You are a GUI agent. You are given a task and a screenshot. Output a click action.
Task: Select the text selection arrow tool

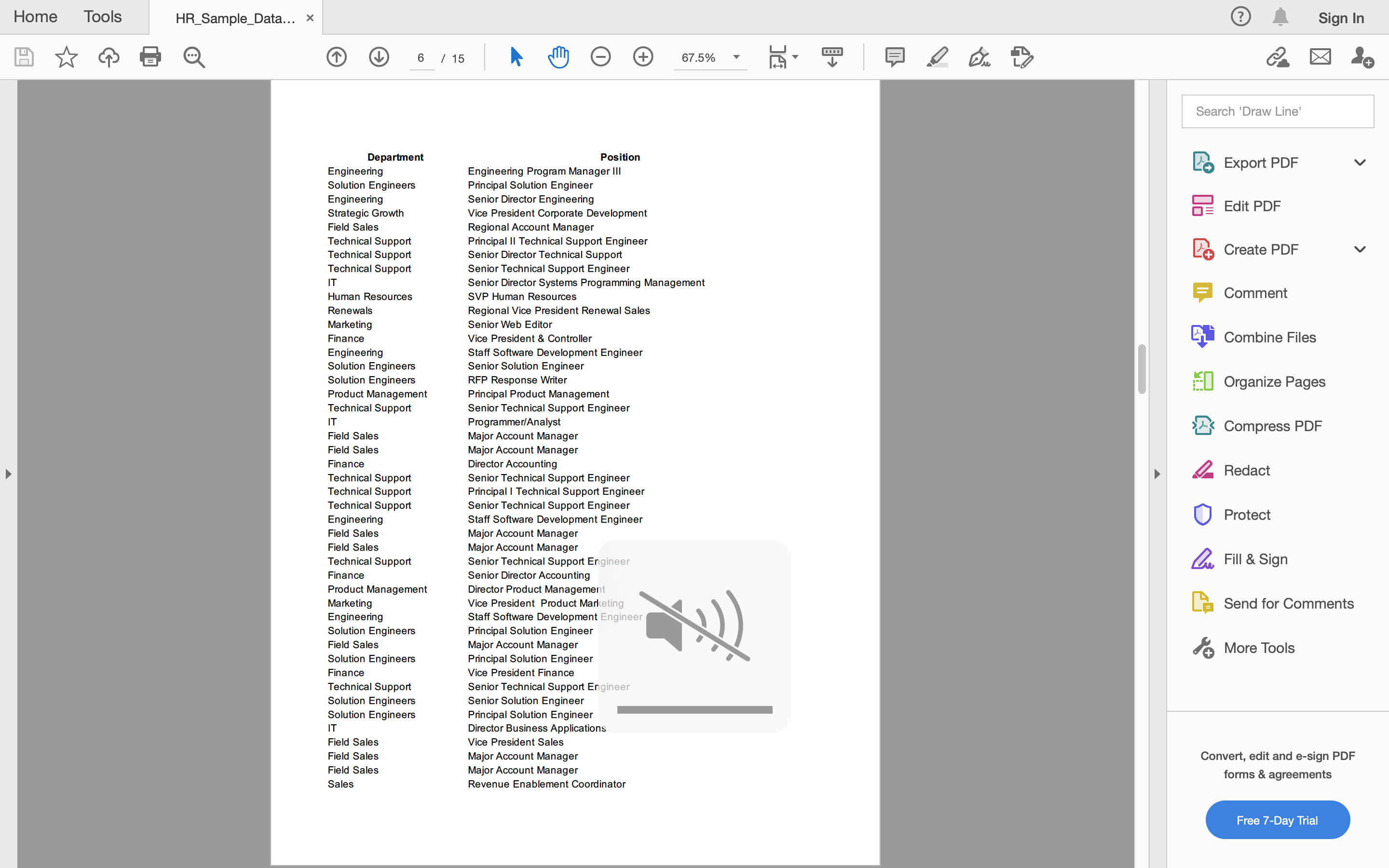516,57
